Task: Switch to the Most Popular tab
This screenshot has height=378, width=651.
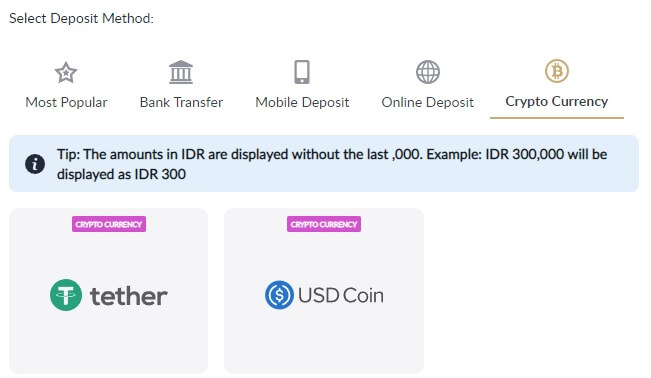Action: (x=66, y=102)
